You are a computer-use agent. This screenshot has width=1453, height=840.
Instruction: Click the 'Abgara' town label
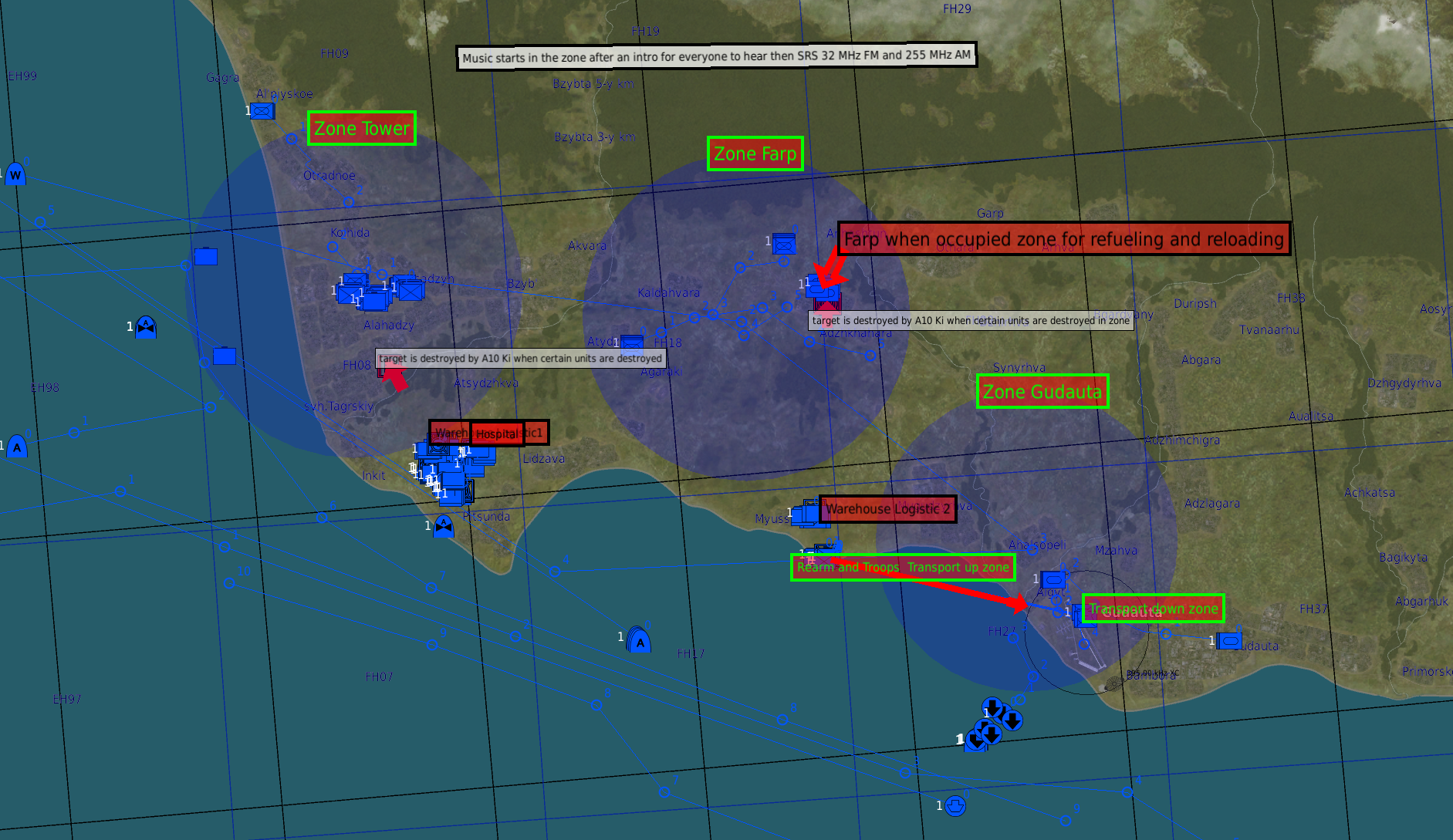pyautogui.click(x=1201, y=359)
